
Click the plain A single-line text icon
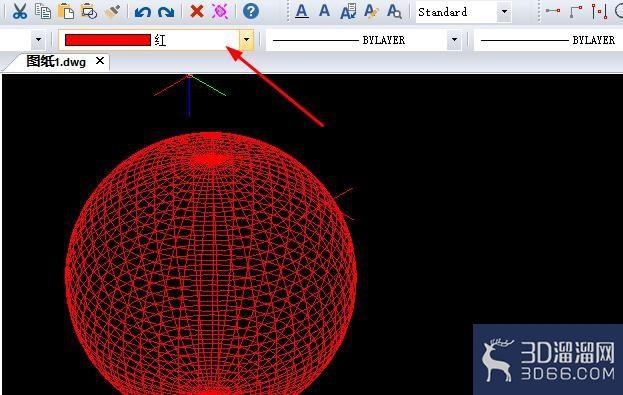coord(324,11)
